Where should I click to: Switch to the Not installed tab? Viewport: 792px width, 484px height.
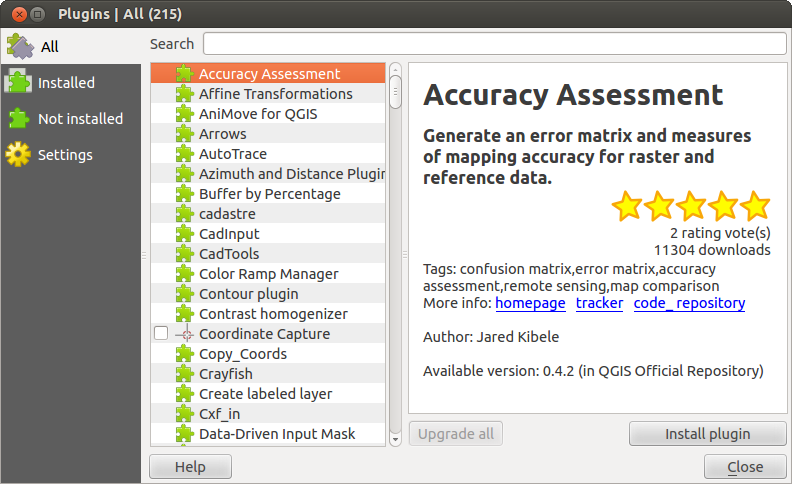coord(80,119)
